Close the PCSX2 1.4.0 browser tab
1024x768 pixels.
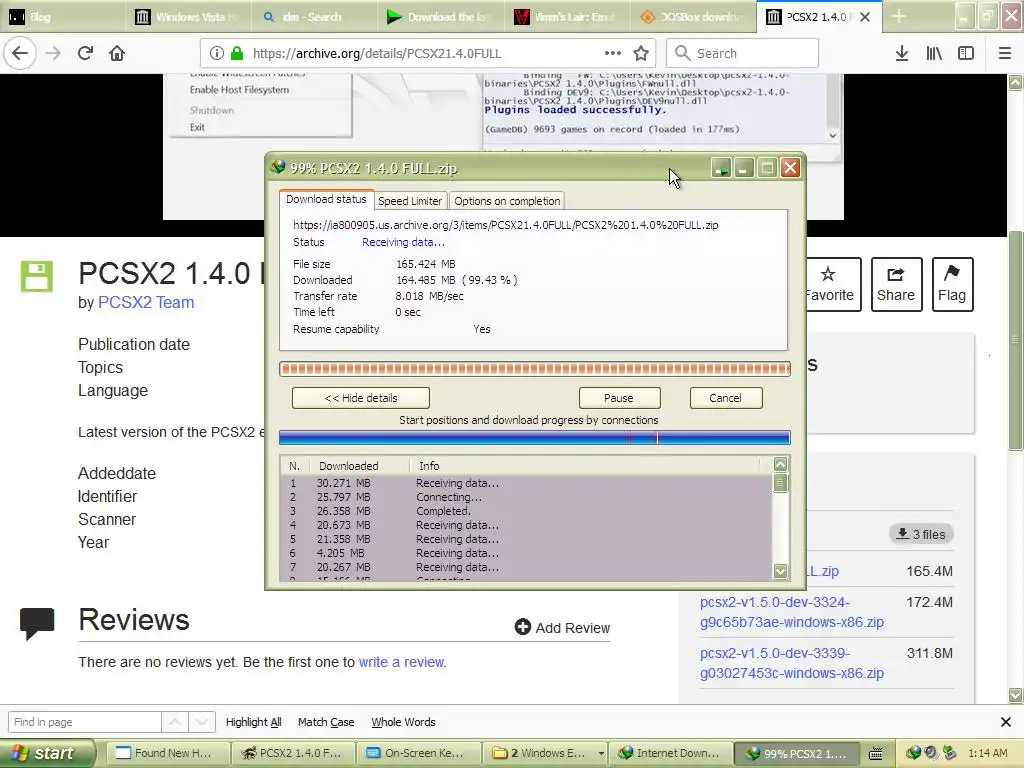pyautogui.click(x=865, y=17)
